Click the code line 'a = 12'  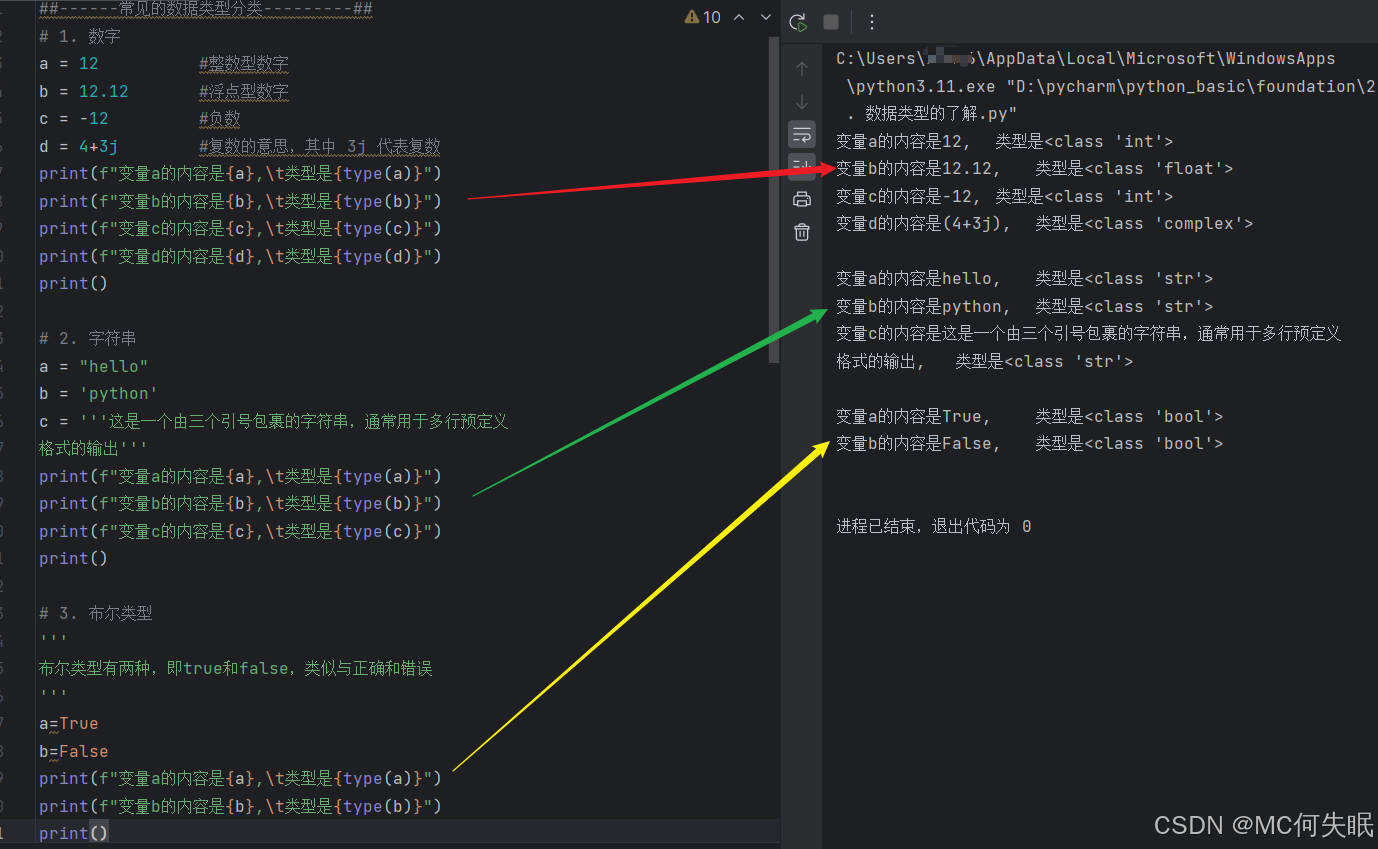pyautogui.click(x=69, y=64)
